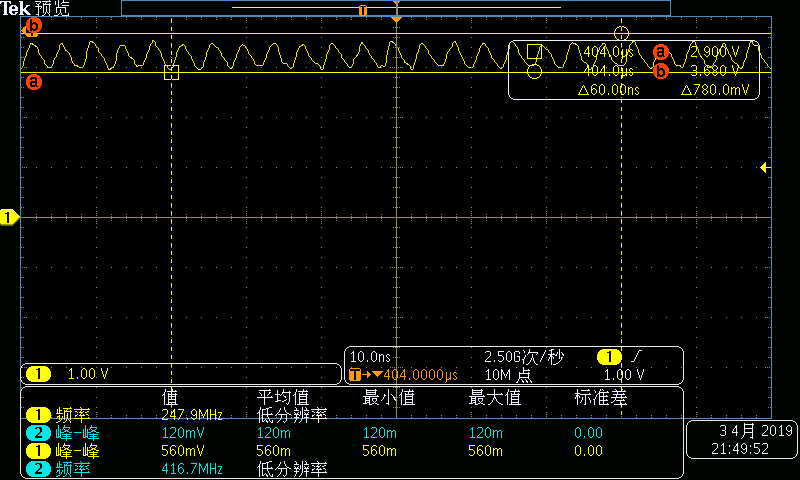The image size is (800, 480).
Task: Click the 21:49:52 time display
Action: pyautogui.click(x=740, y=449)
